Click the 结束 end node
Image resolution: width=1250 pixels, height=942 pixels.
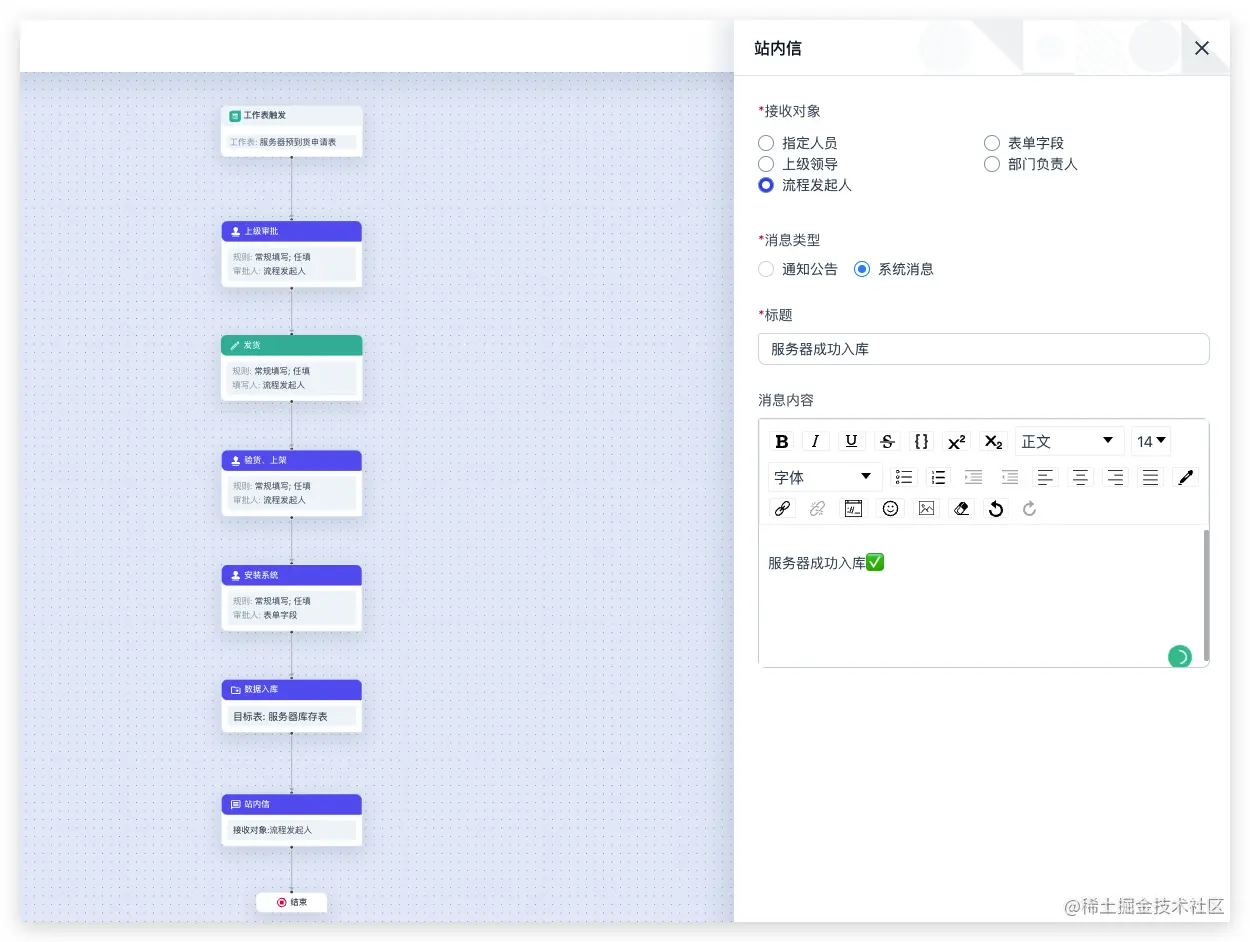click(291, 902)
